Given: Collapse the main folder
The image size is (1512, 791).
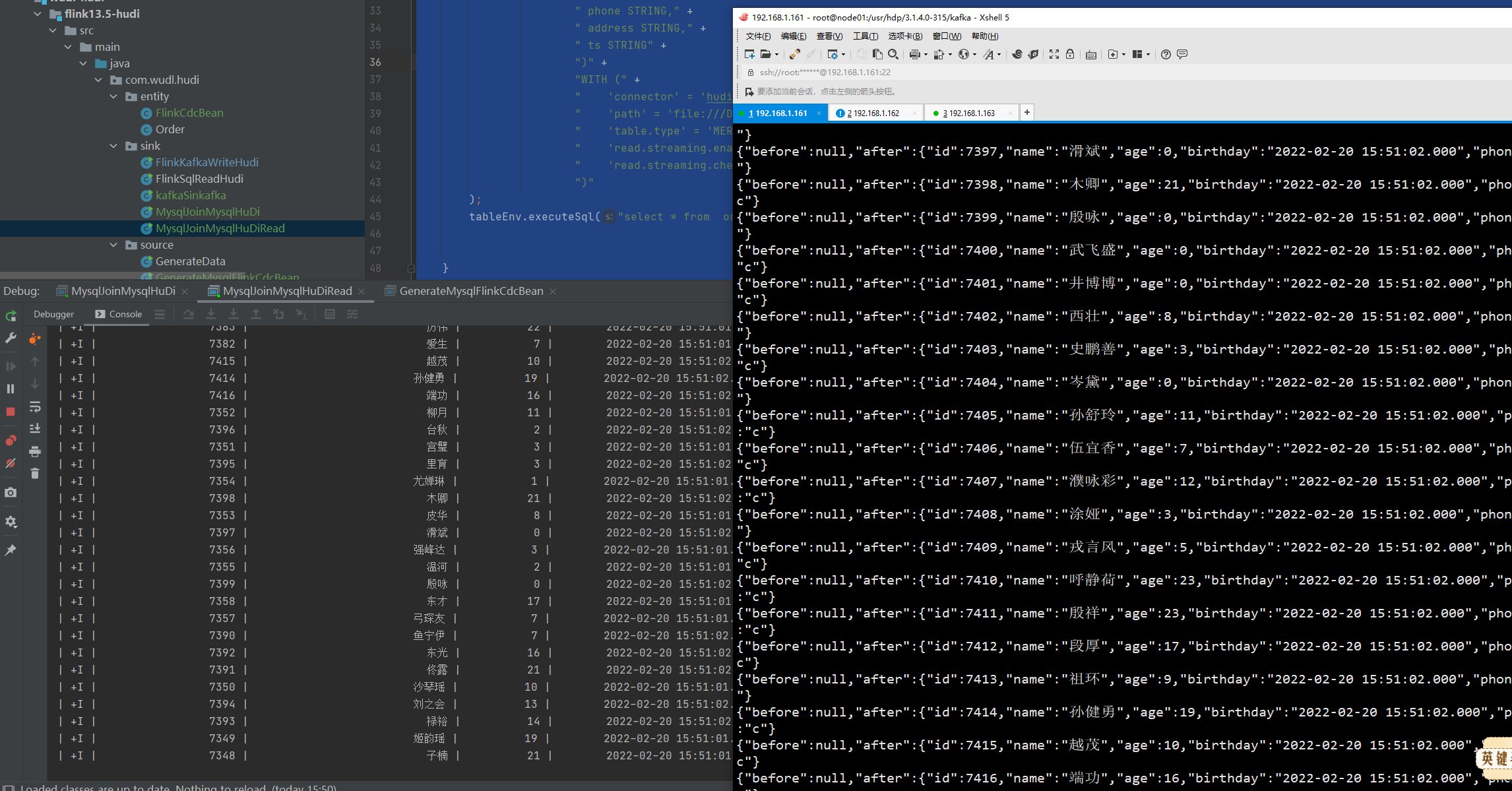Looking at the screenshot, I should click(68, 47).
